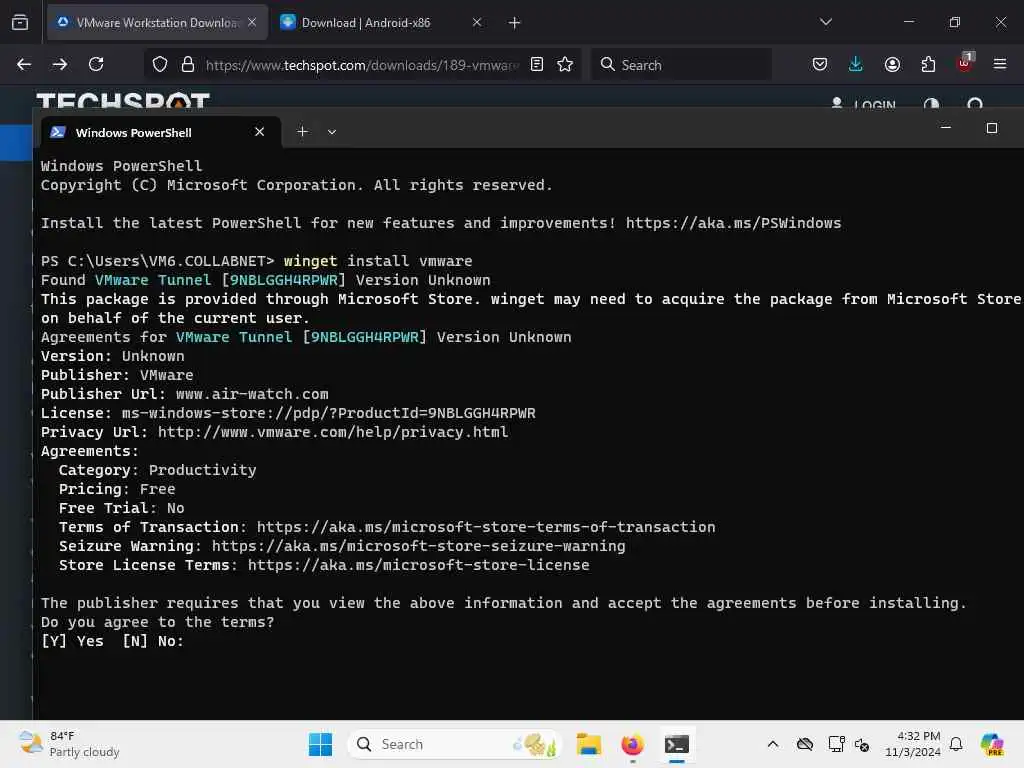Open Firefox View icon in the tab bar
Image resolution: width=1024 pixels, height=768 pixels.
pyautogui.click(x=20, y=22)
